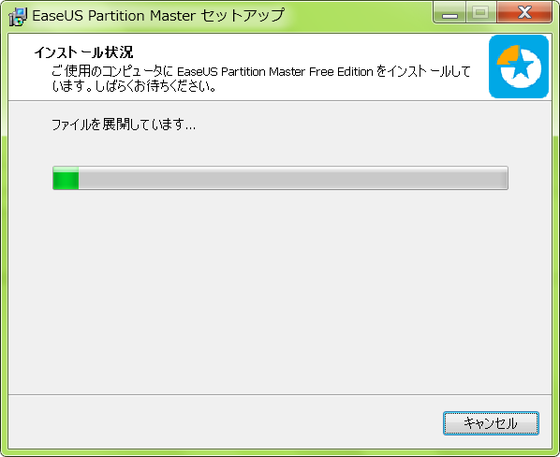Screen dimensions: 560x457
Task: Click blank title bar space beside window title
Action: [357, 16]
